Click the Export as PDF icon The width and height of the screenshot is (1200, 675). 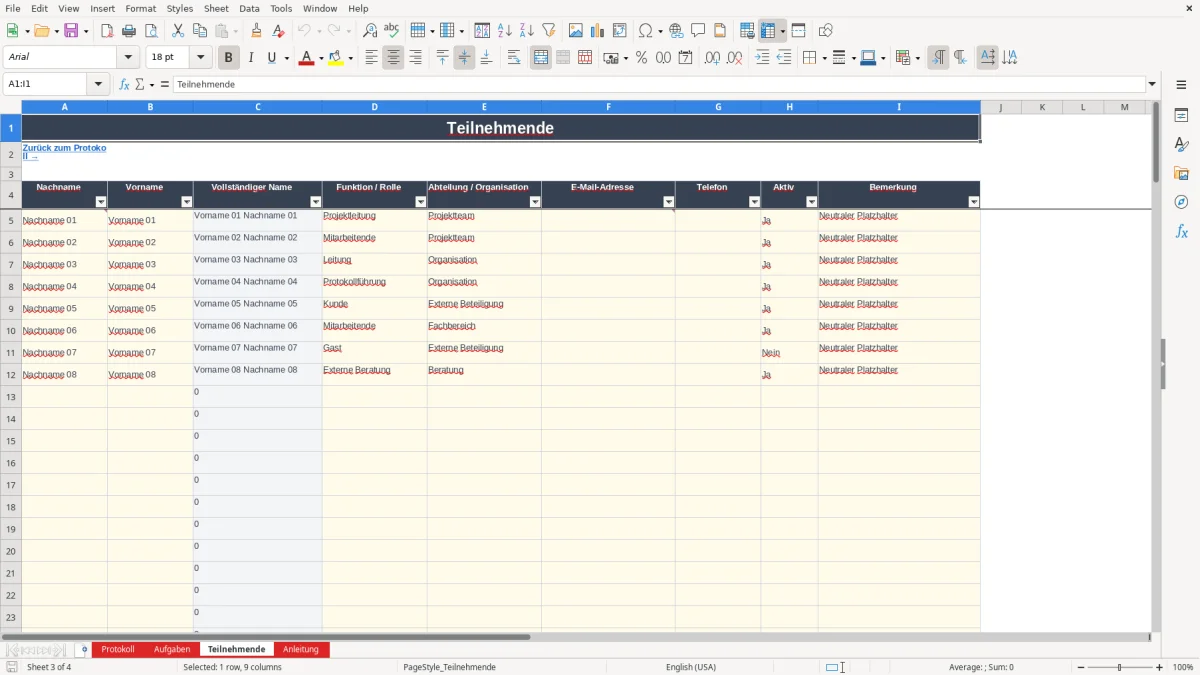107,31
